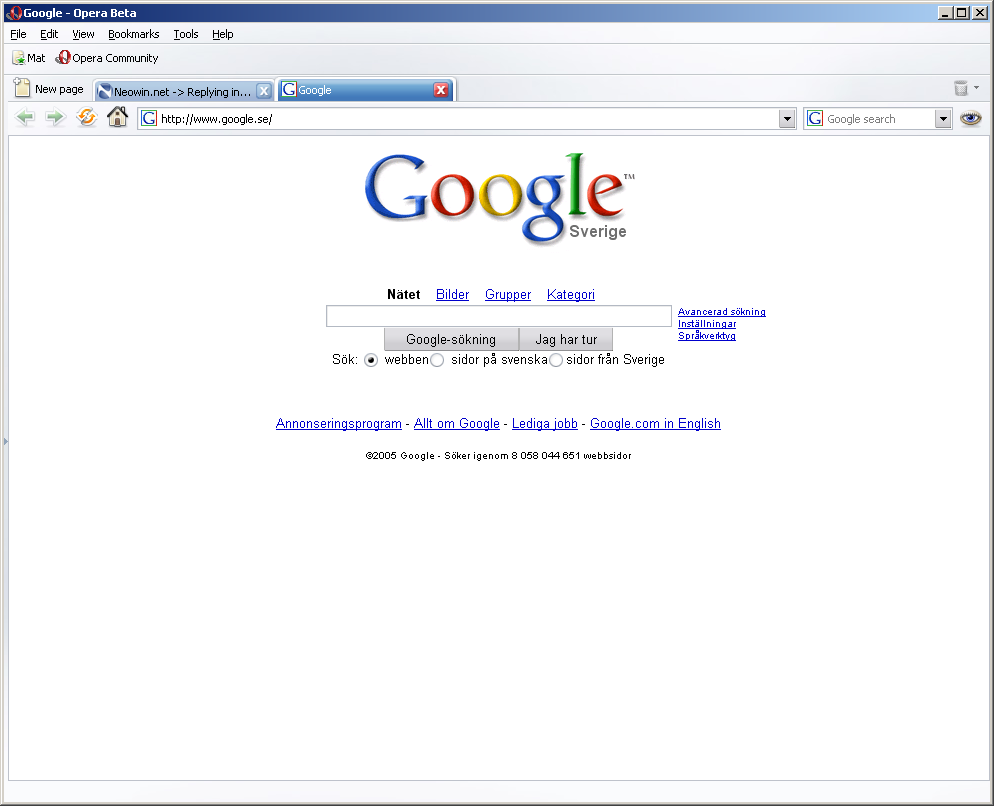Open the Home page icon

117,117
